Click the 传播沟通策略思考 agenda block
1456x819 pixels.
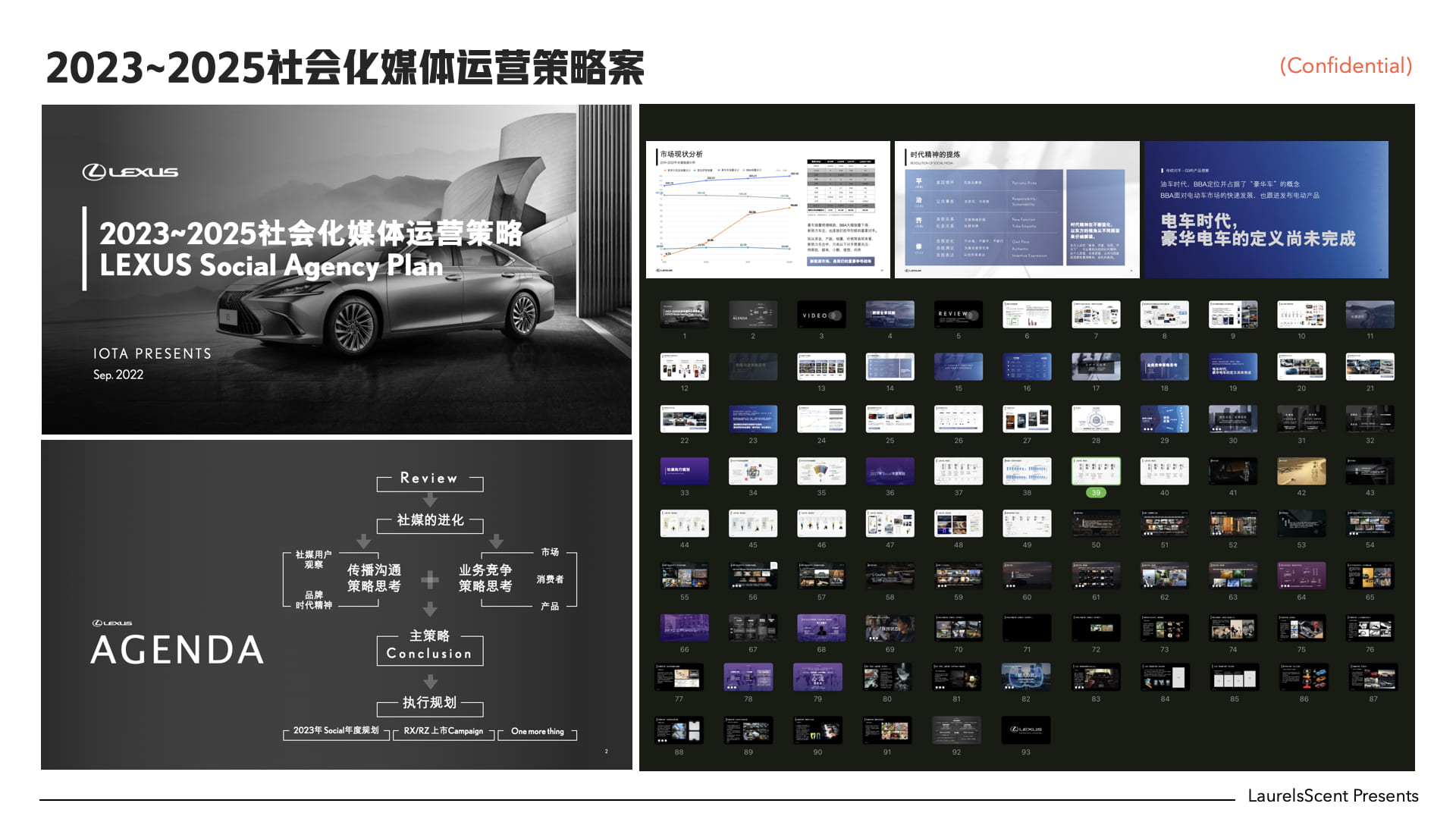[x=374, y=578]
